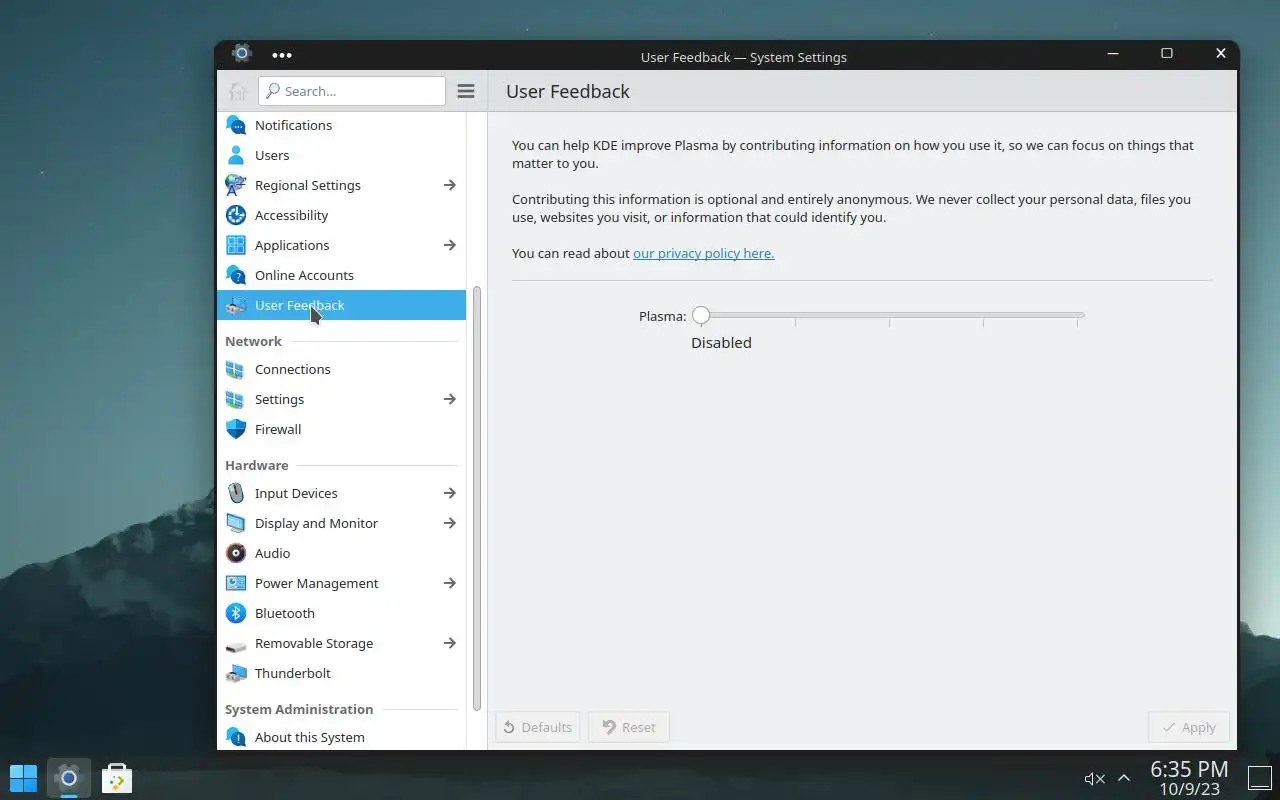Click the Connections network icon

point(236,369)
